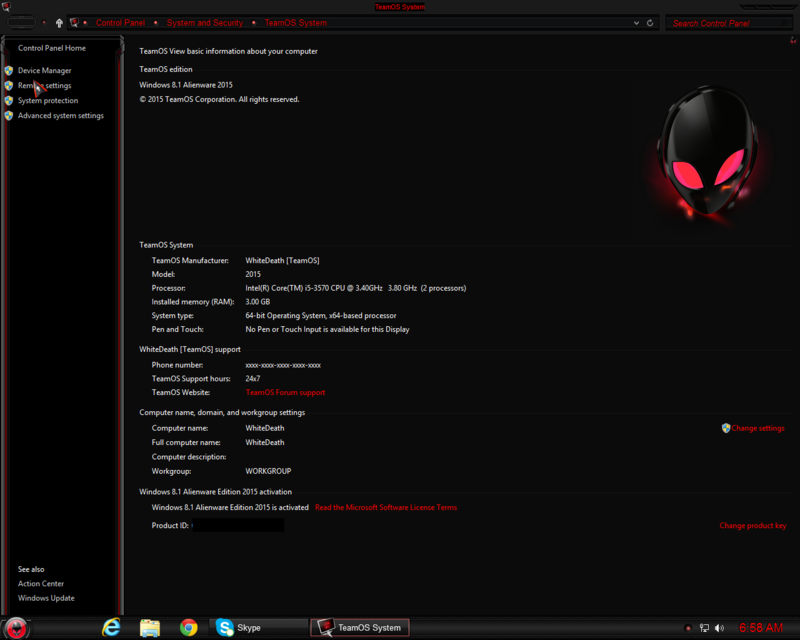Click the WORKGROUP workgroup value
The image size is (800, 640).
[x=268, y=471]
